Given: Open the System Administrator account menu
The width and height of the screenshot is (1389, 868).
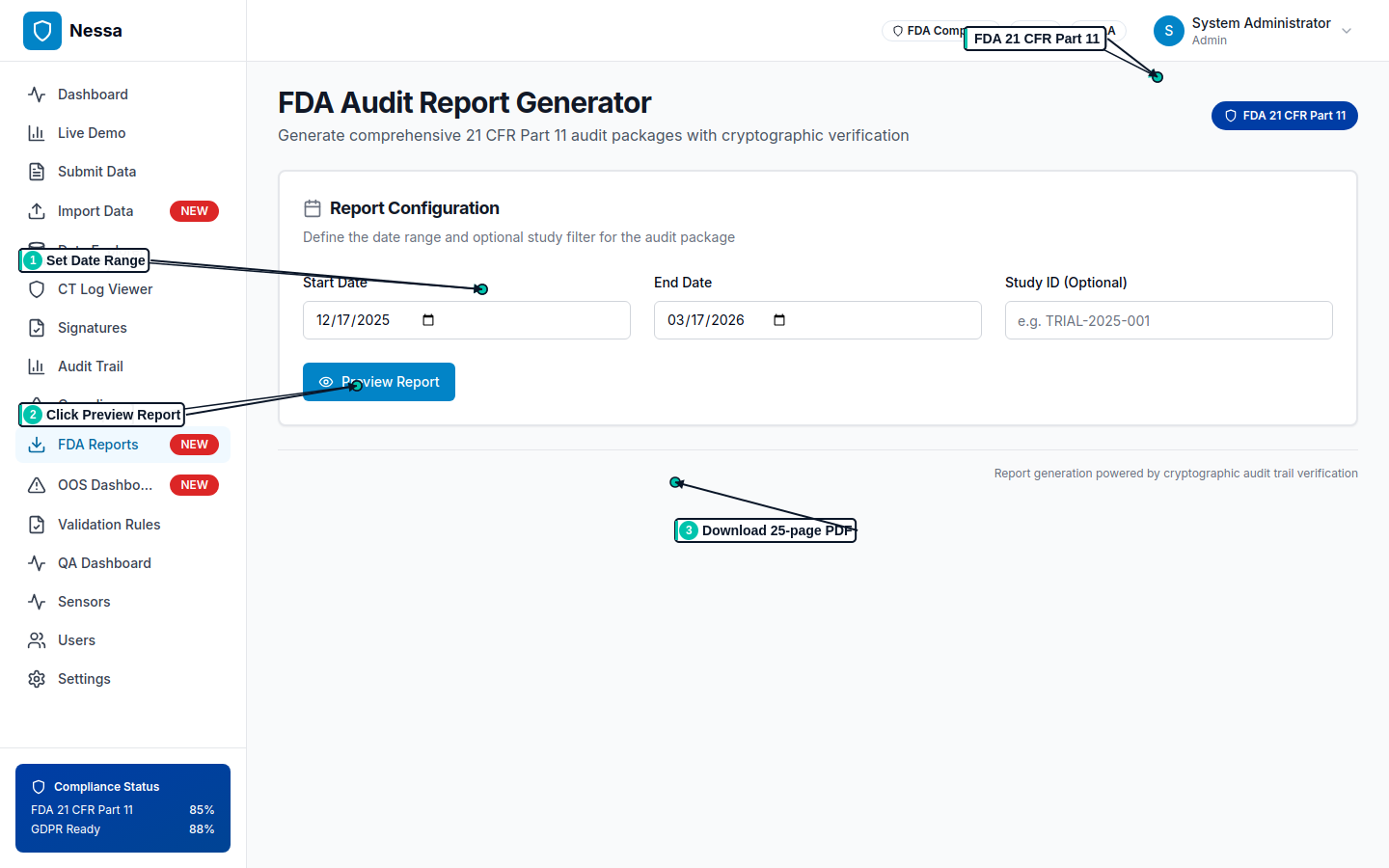Looking at the screenshot, I should [1254, 30].
